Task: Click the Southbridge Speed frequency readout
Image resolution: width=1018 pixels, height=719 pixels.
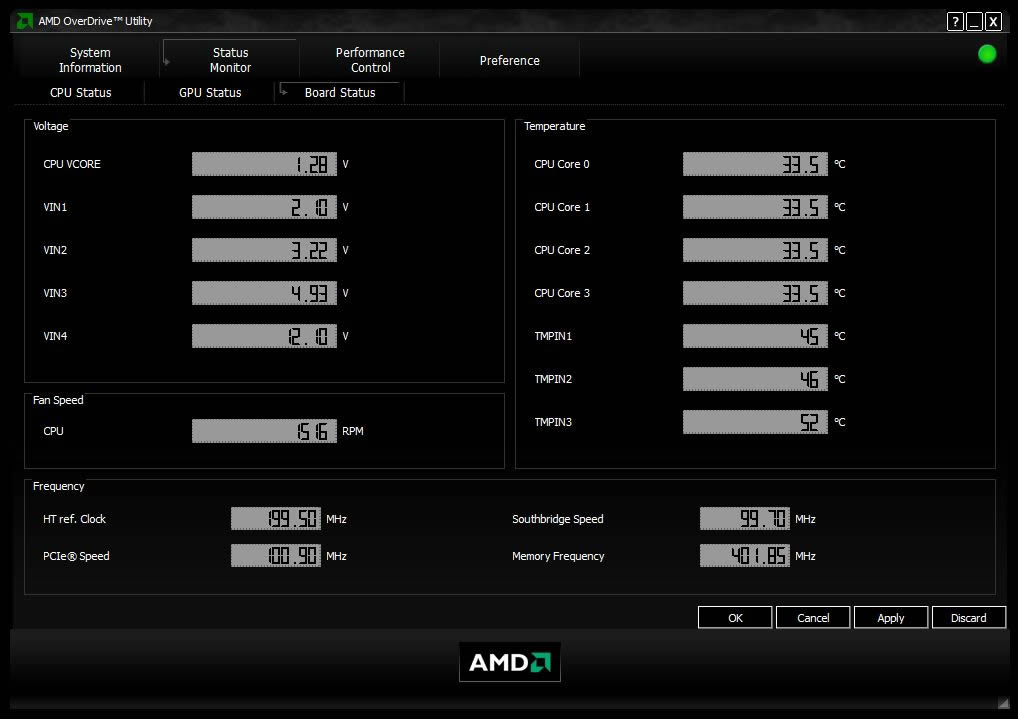Action: pos(745,518)
